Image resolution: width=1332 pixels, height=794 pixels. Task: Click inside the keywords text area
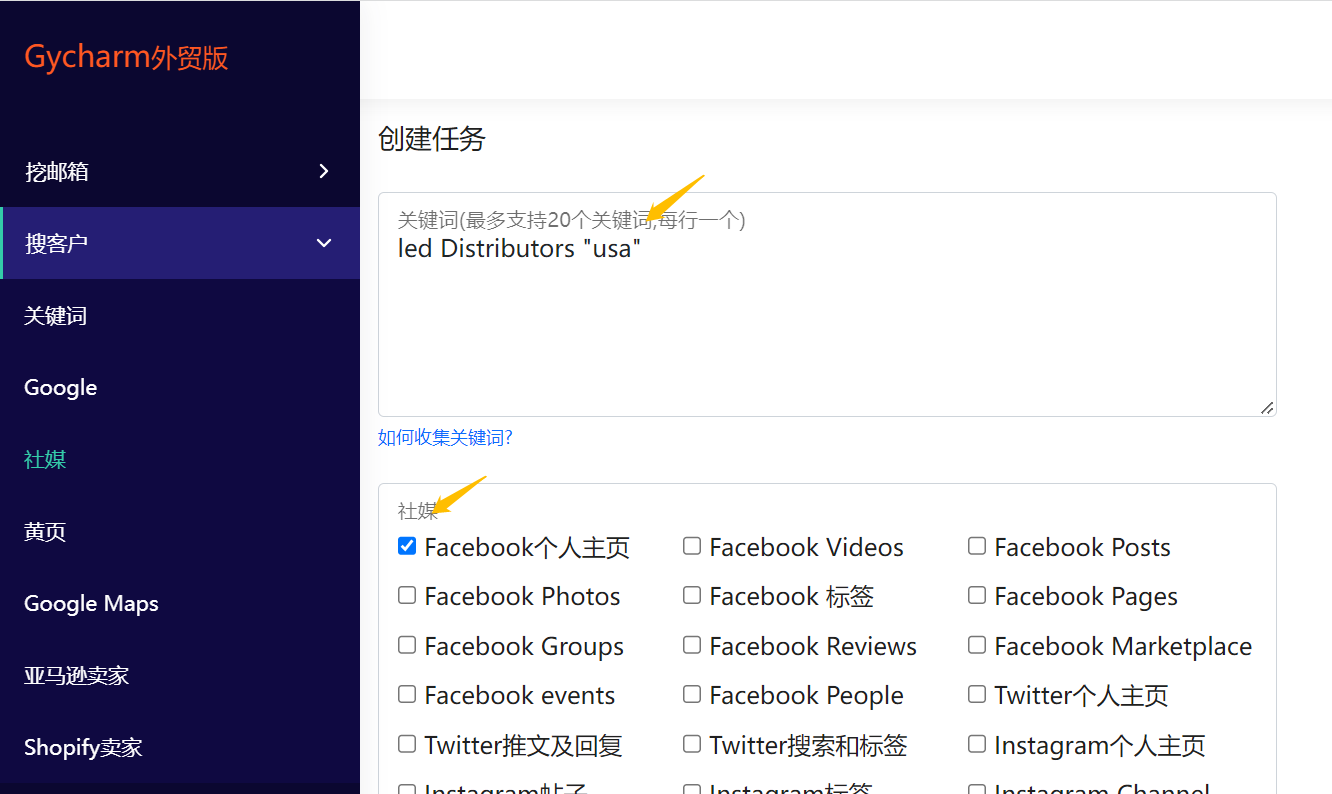pos(827,304)
